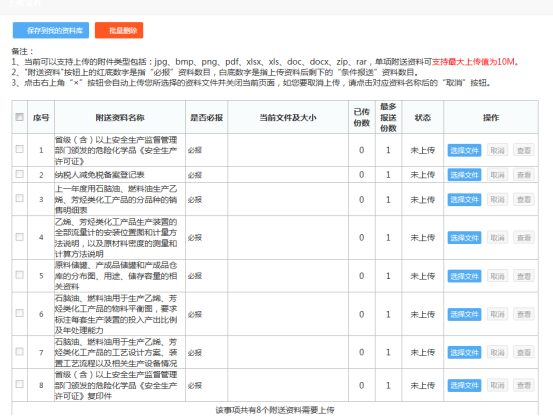Tick the checkbox for row 4
The image size is (553, 417).
20,237
